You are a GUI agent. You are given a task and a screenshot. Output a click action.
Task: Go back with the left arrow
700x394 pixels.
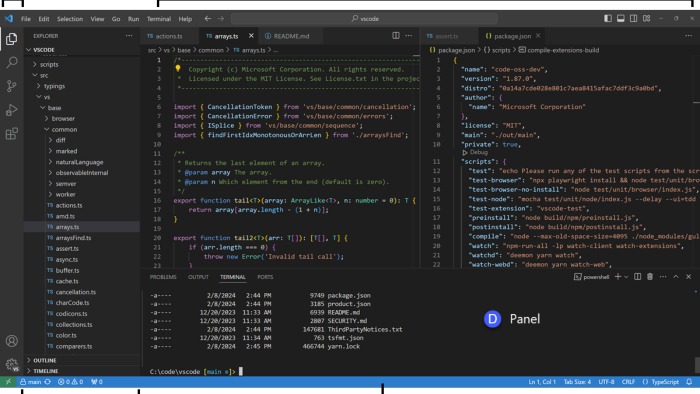click(x=208, y=18)
